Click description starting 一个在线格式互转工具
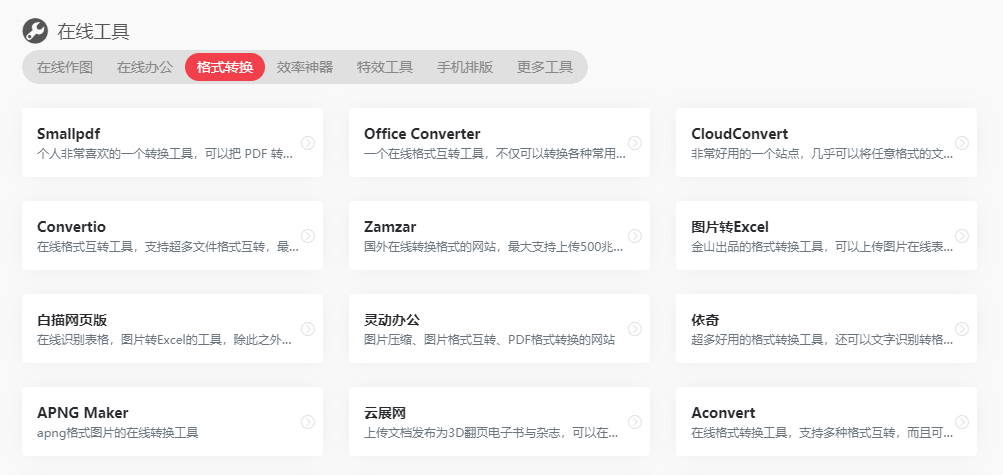 pyautogui.click(x=494, y=154)
